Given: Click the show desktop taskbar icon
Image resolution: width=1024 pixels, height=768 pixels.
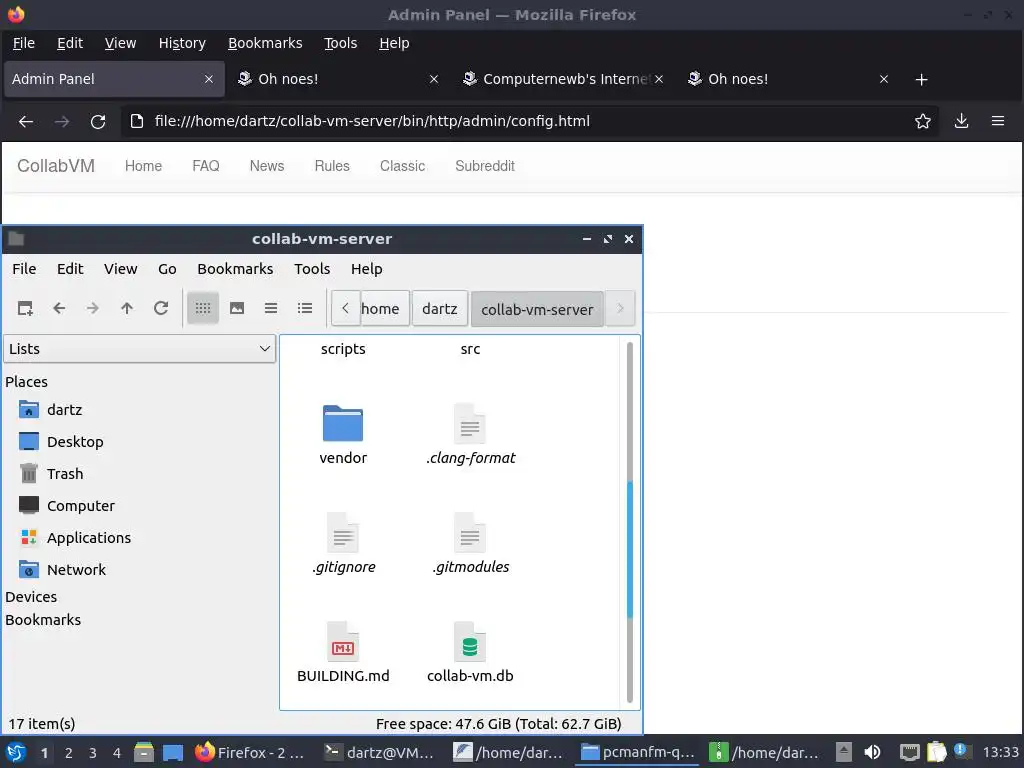Looking at the screenshot, I should click(x=172, y=753).
